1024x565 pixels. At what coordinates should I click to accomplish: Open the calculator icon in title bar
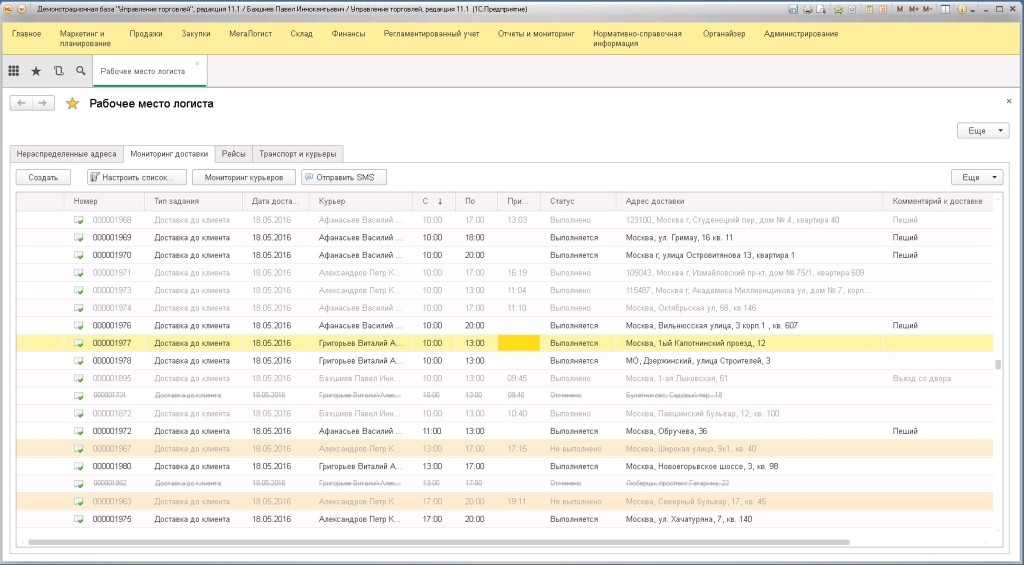pos(869,9)
